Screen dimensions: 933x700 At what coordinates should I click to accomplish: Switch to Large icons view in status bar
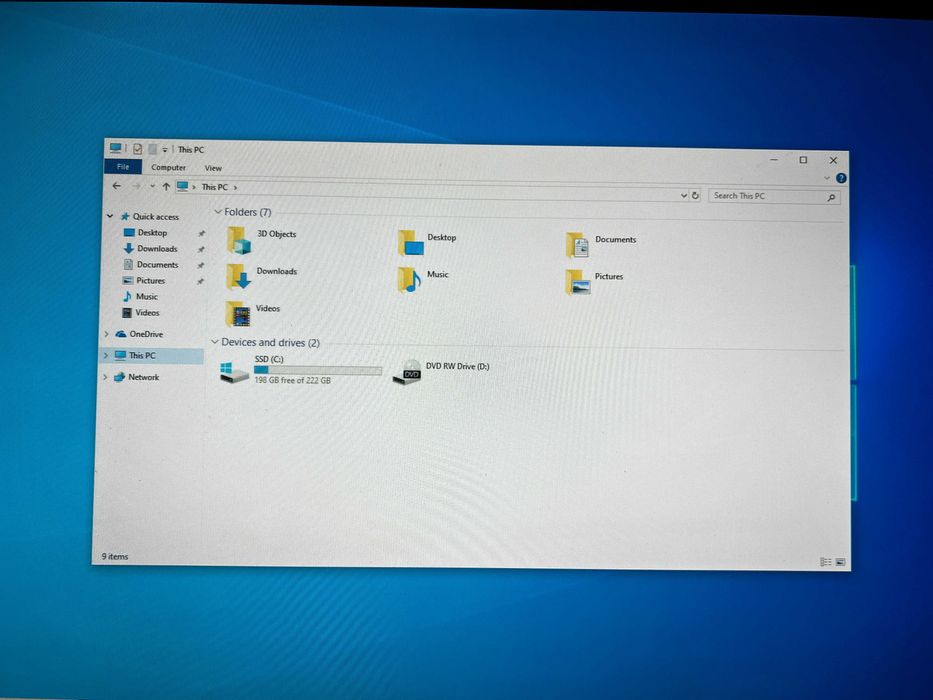coord(840,562)
